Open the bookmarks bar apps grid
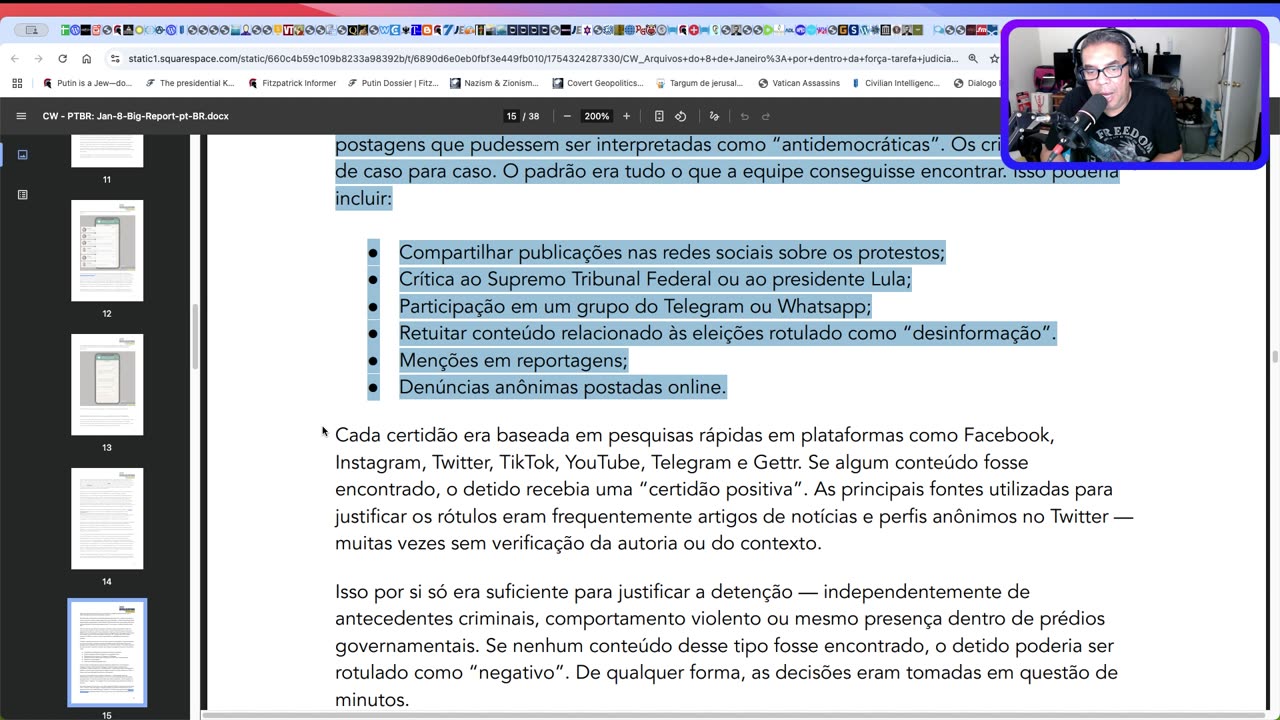 (17, 83)
